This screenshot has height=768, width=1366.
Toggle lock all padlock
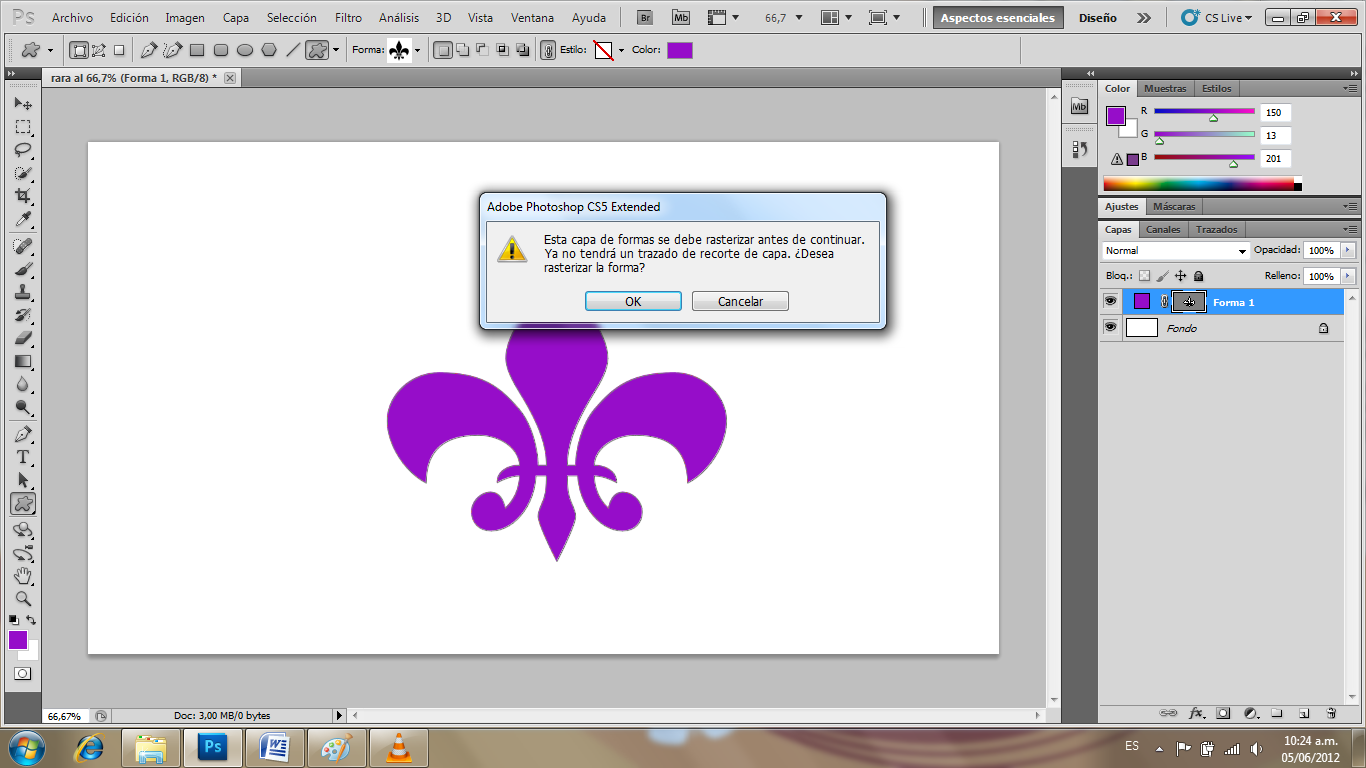pos(1198,276)
